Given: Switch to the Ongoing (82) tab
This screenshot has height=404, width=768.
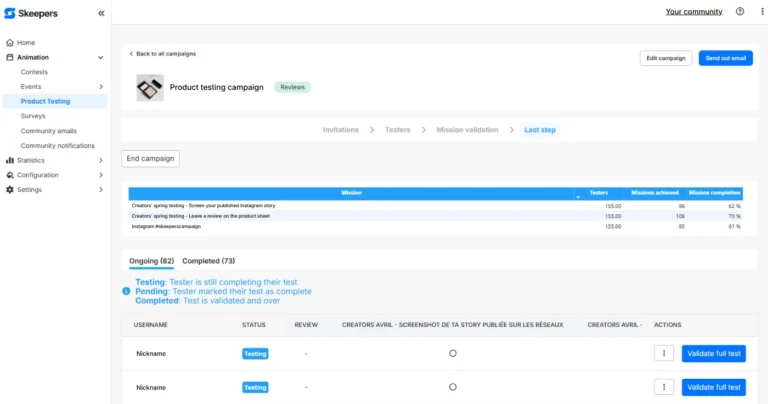Looking at the screenshot, I should coord(151,261).
